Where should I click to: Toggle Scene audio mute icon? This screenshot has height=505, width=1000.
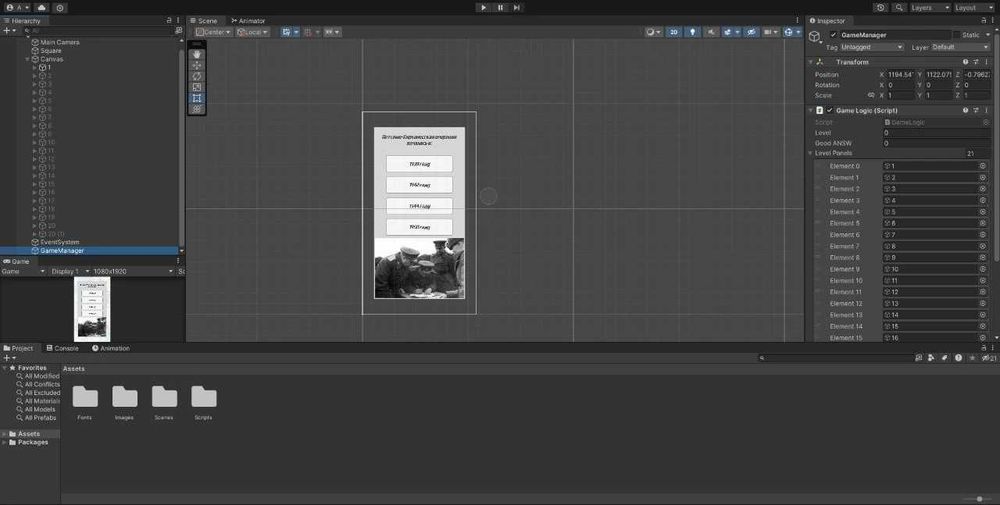(710, 32)
